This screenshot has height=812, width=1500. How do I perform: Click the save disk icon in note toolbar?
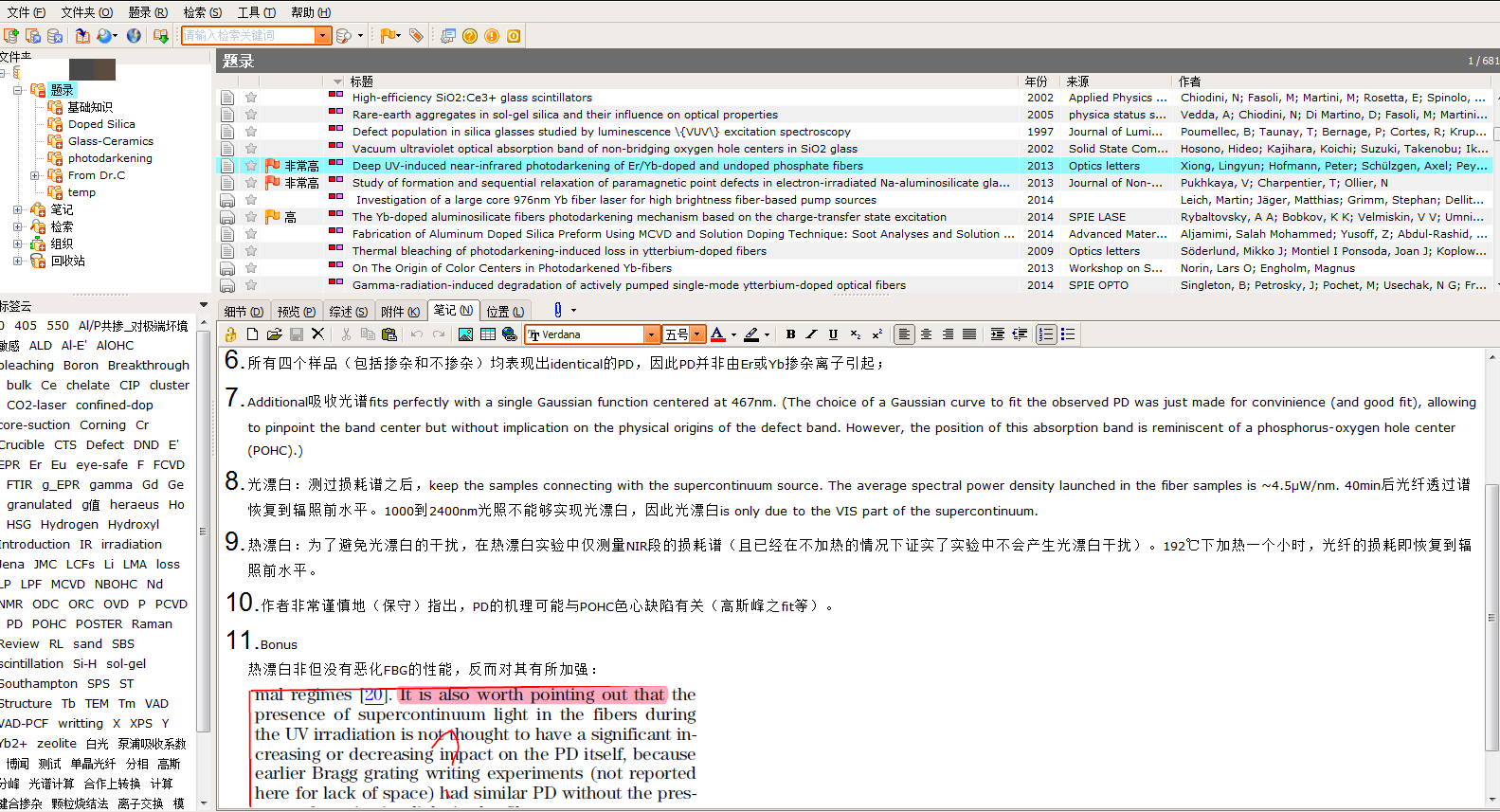pos(297,334)
